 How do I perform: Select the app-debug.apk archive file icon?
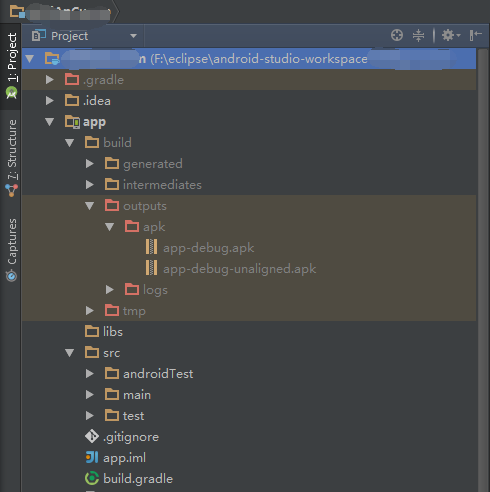click(152, 248)
